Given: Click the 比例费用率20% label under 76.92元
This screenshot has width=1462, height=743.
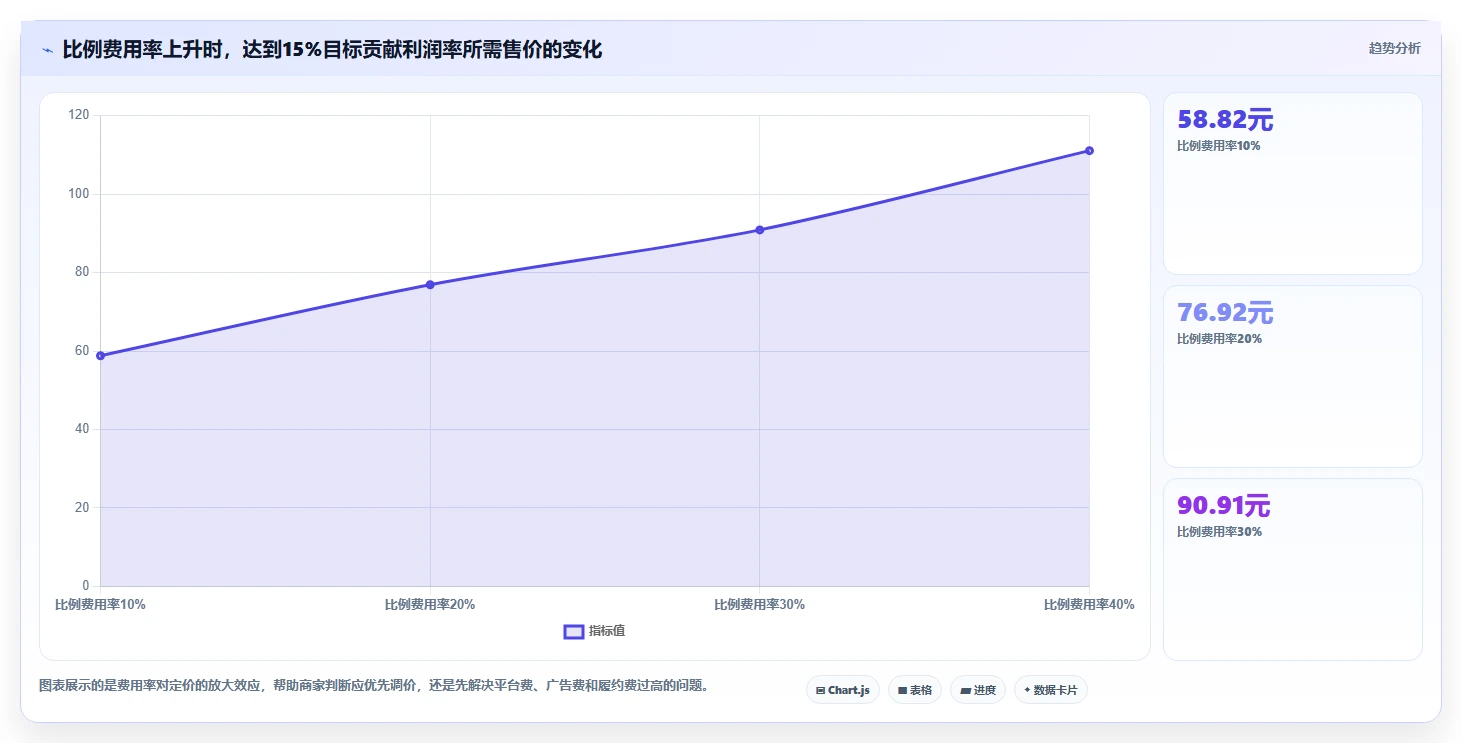Looking at the screenshot, I should pos(1219,339).
